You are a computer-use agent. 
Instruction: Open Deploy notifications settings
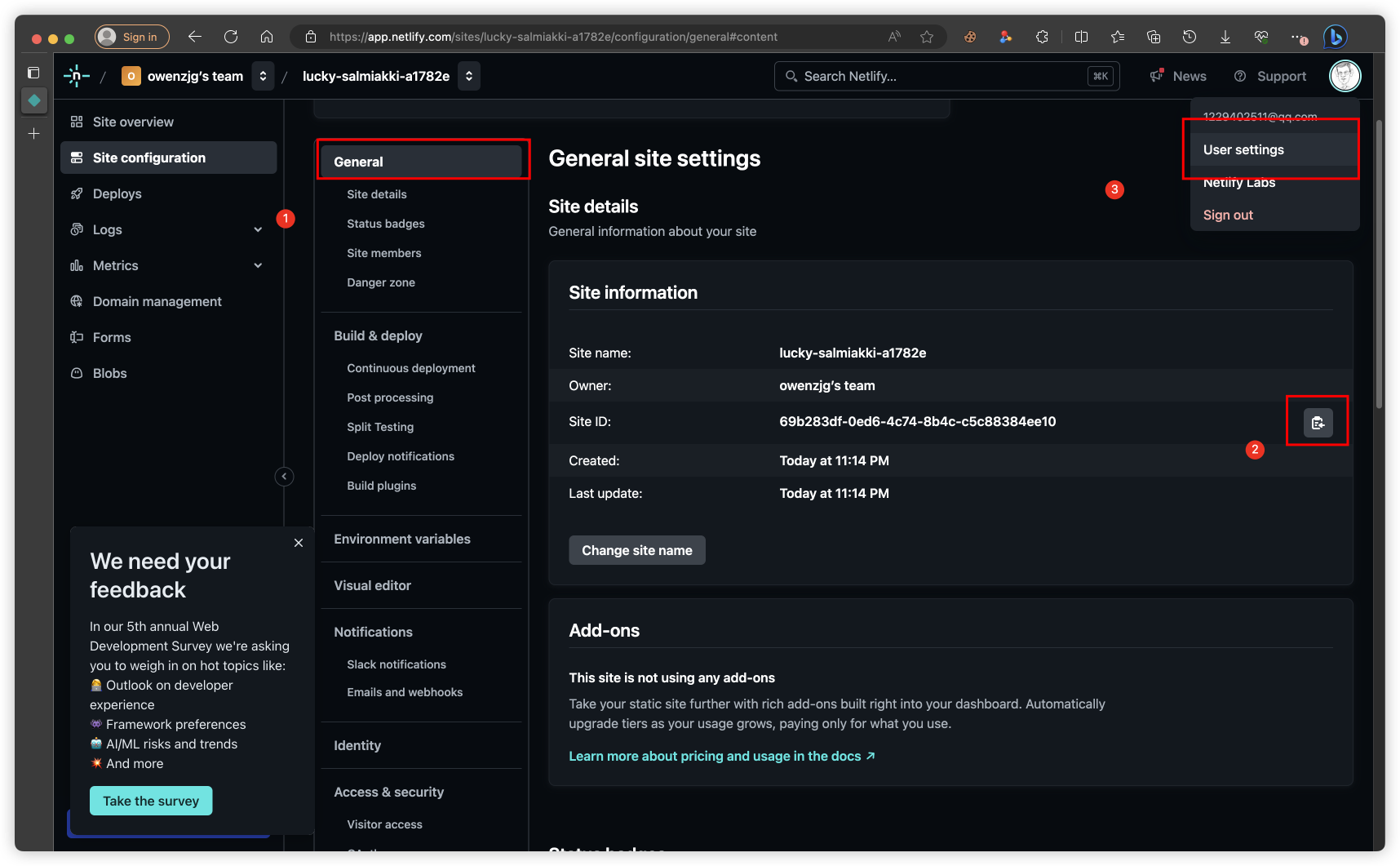(x=401, y=456)
